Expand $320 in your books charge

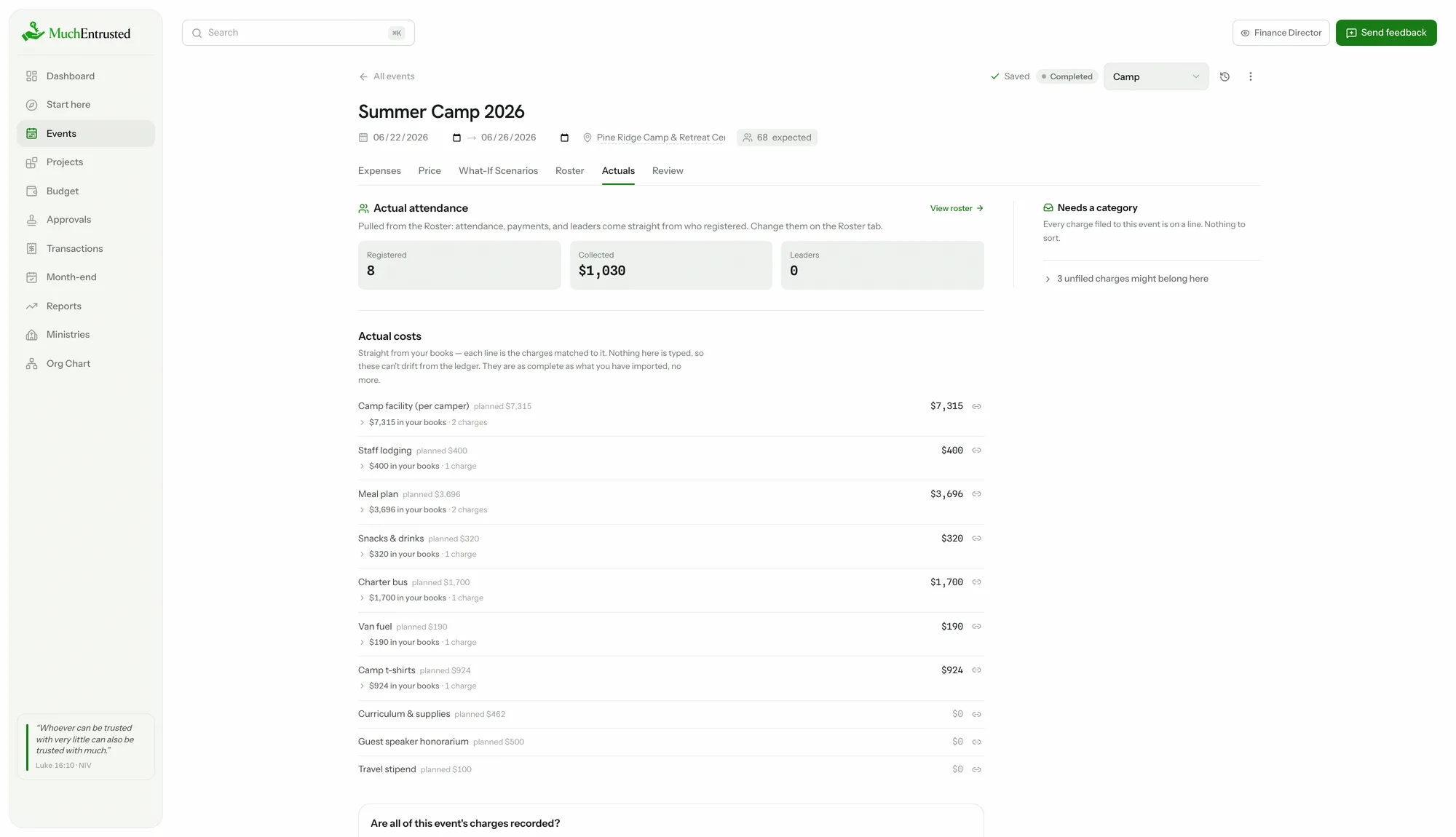point(417,555)
